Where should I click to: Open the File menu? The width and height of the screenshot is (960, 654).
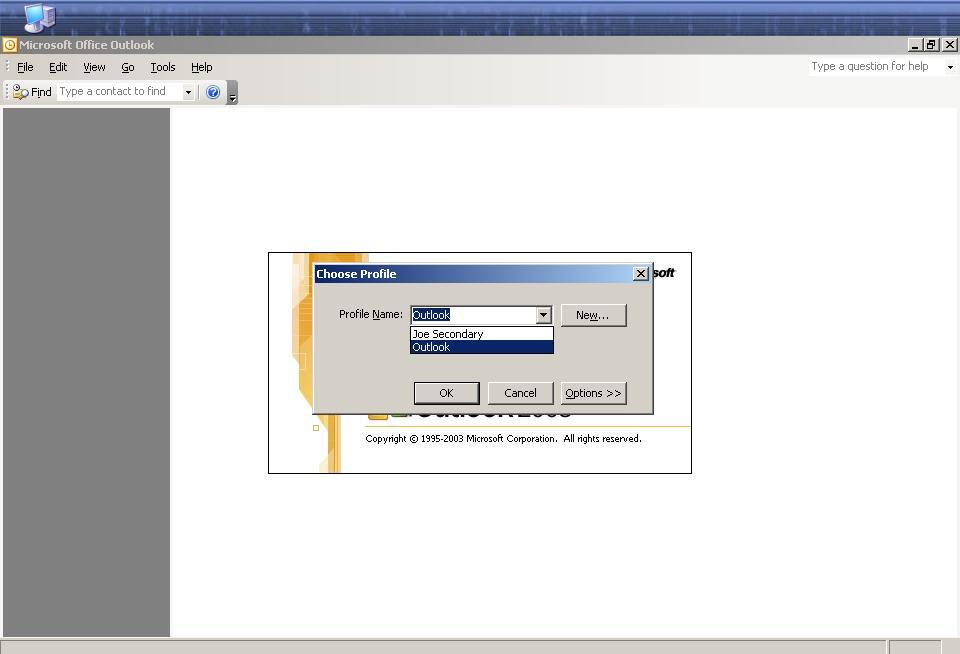[25, 67]
